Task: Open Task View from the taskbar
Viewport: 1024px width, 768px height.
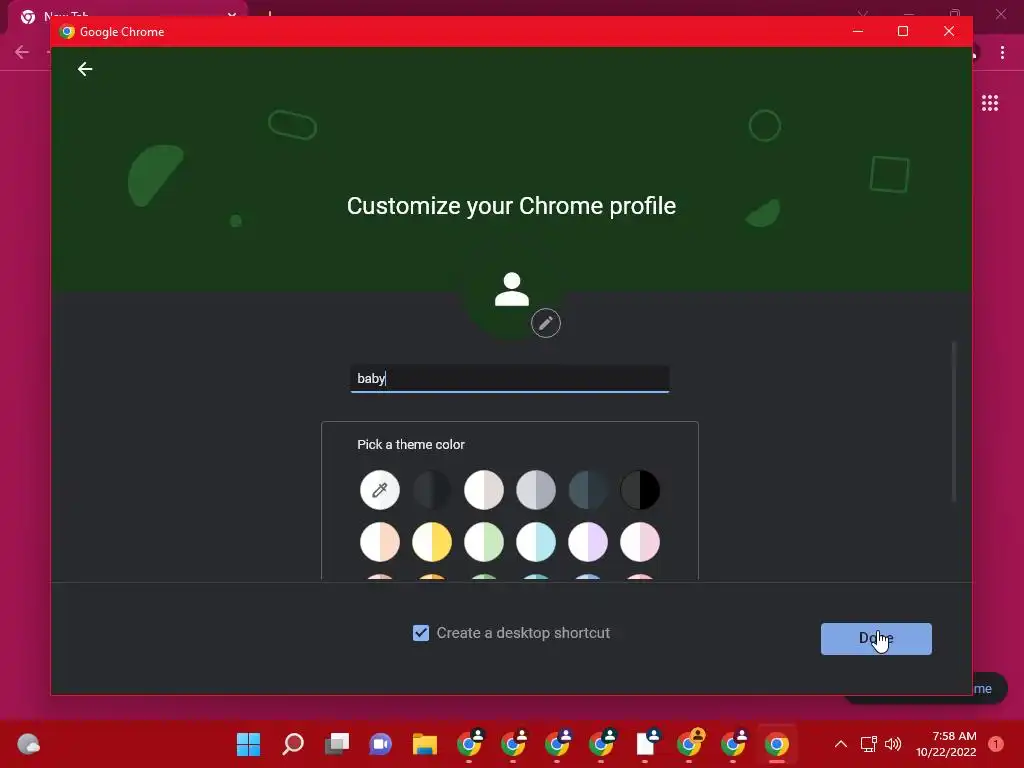Action: [337, 744]
